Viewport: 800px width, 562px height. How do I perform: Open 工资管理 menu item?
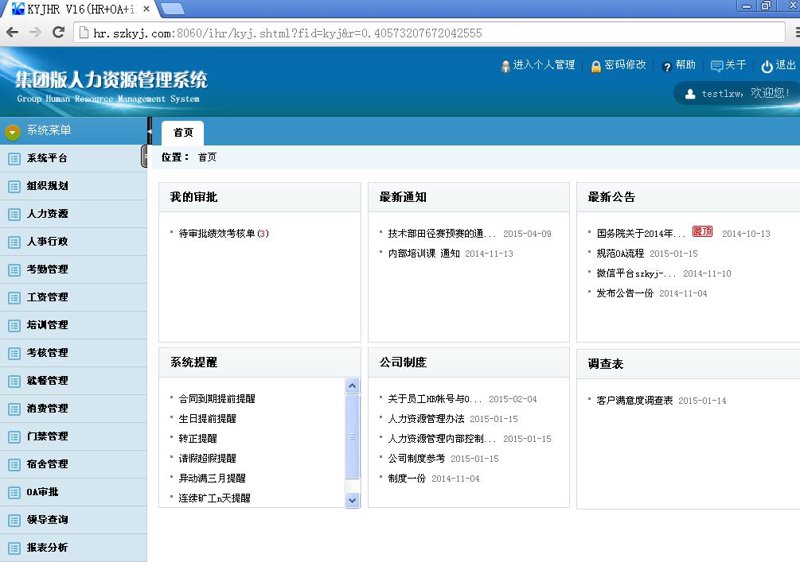pyautogui.click(x=47, y=297)
